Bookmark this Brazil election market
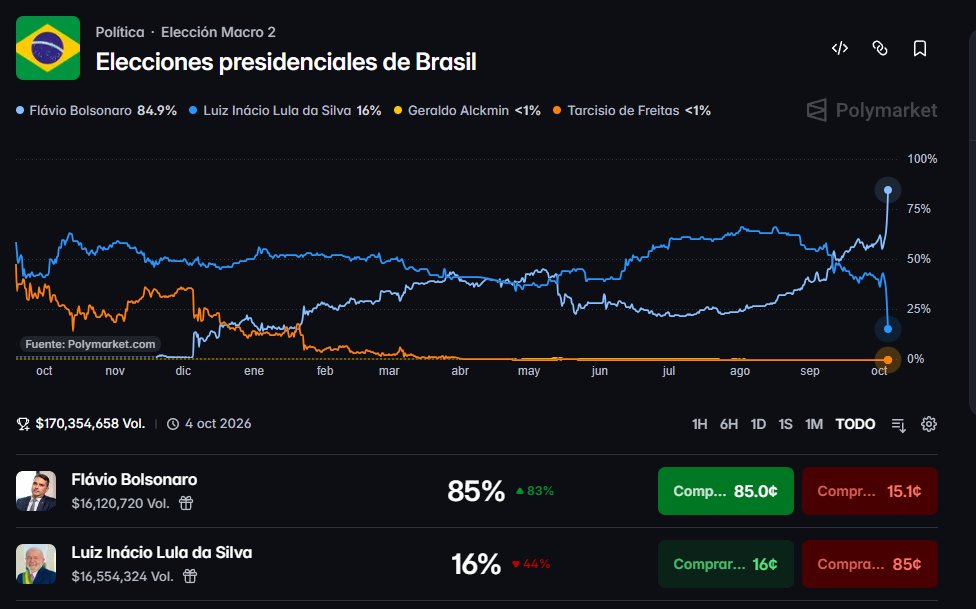Image resolution: width=976 pixels, height=609 pixels. pyautogui.click(x=919, y=49)
